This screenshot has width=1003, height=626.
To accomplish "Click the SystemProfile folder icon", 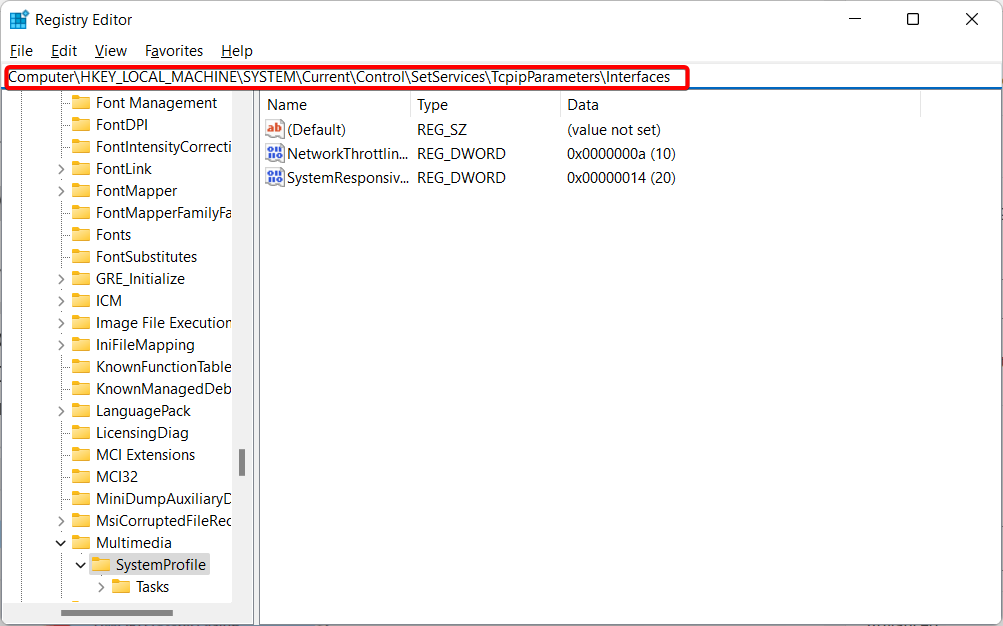I will (104, 564).
